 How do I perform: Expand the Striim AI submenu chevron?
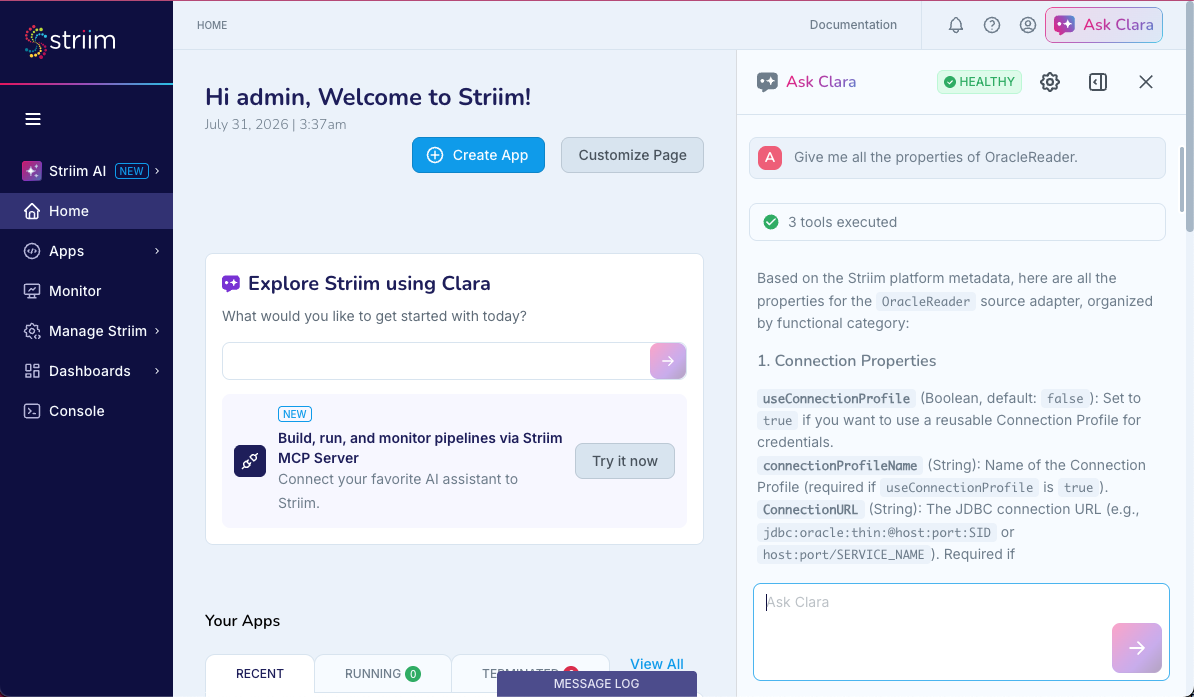coord(158,171)
